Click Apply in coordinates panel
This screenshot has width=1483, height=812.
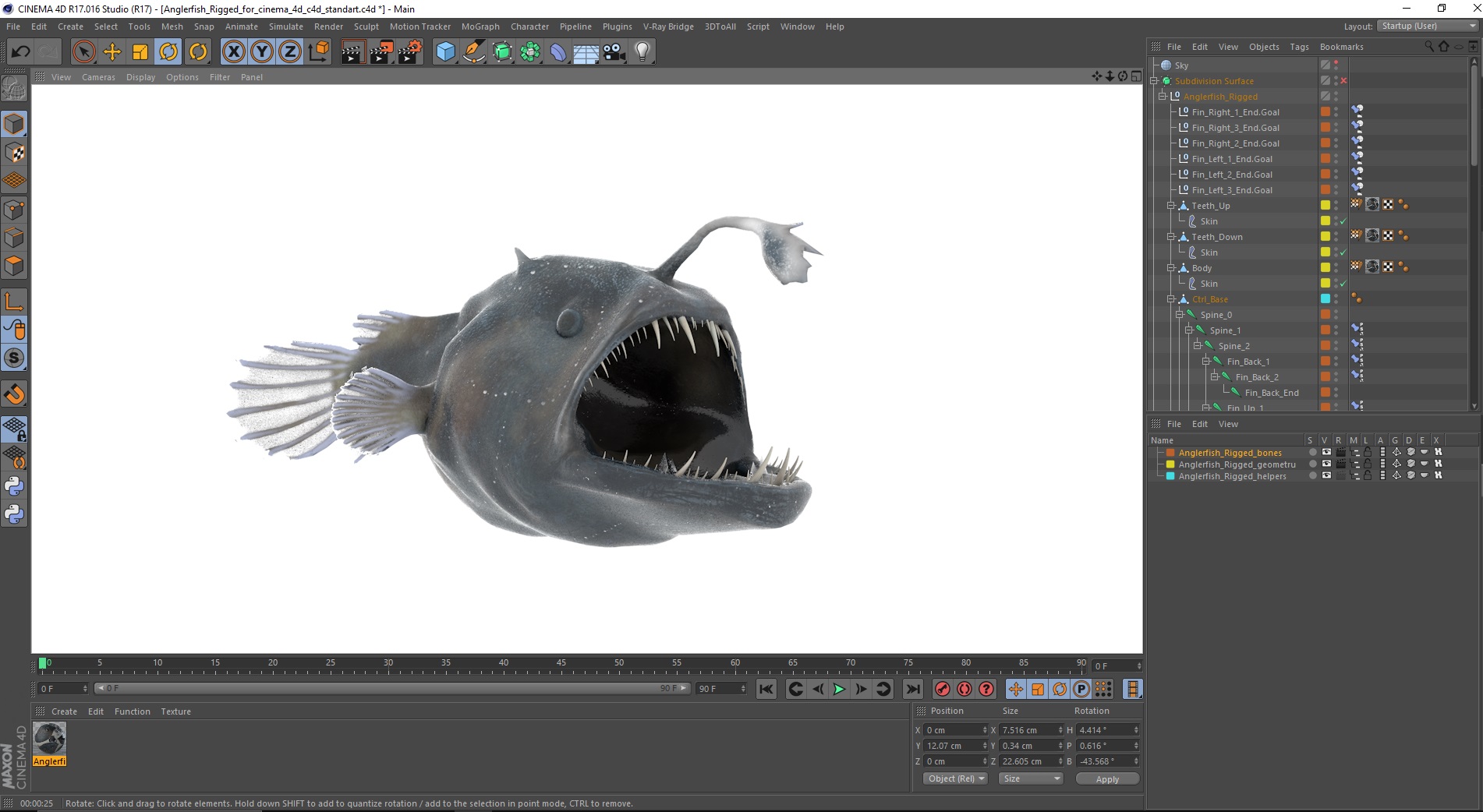[x=1107, y=778]
